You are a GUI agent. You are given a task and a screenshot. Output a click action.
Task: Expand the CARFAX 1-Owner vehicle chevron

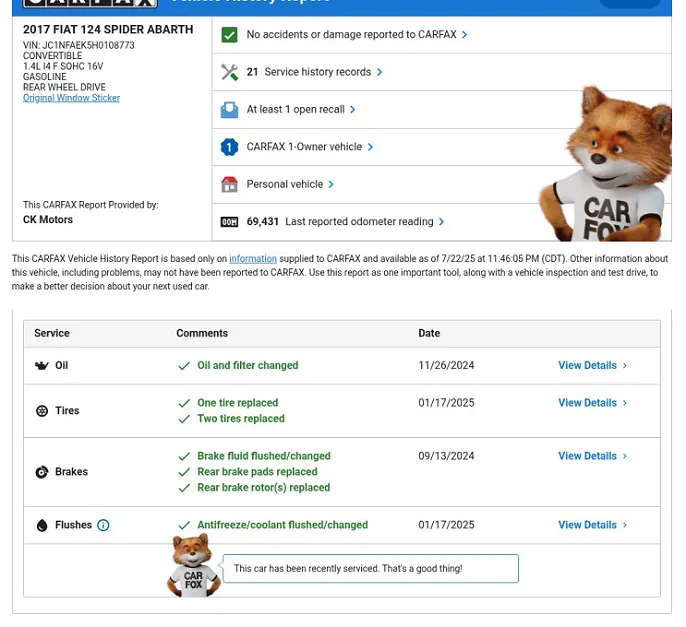pos(370,147)
